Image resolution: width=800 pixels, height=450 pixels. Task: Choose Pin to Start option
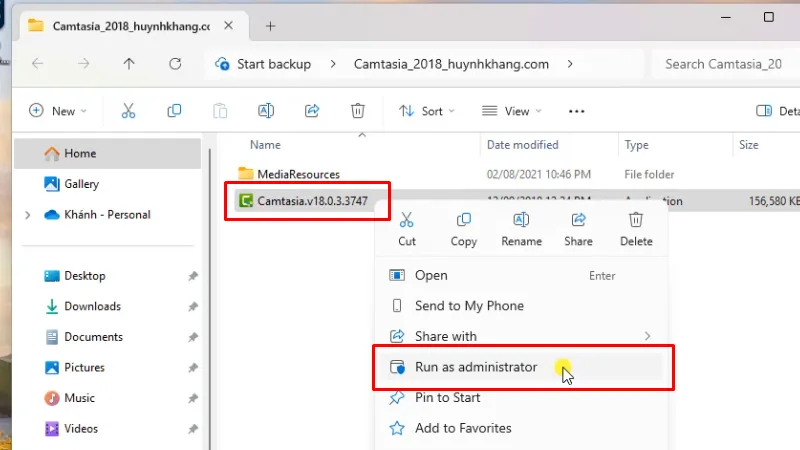447,398
